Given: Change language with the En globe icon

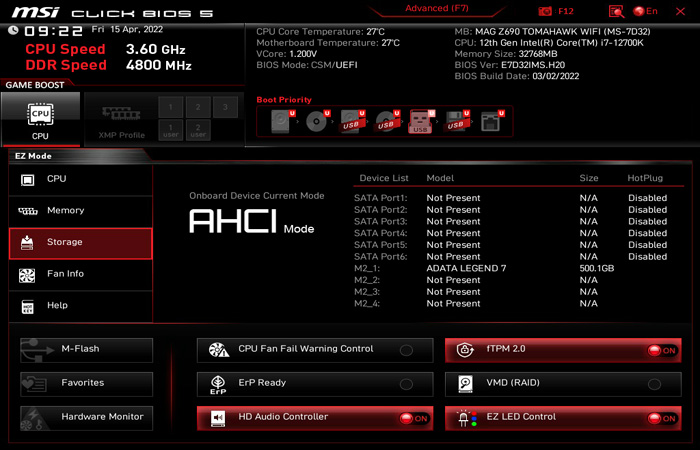Looking at the screenshot, I should coord(646,11).
